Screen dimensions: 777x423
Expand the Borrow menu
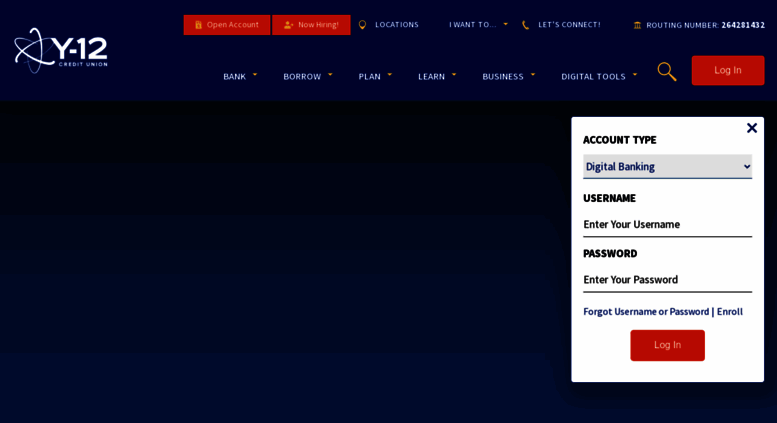point(308,76)
